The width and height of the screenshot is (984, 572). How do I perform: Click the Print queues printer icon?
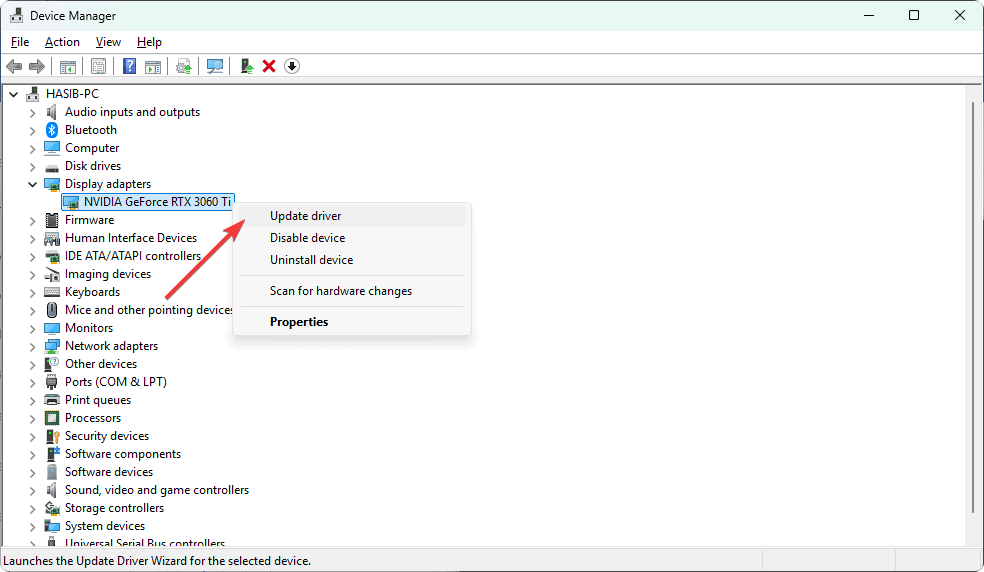coord(52,400)
